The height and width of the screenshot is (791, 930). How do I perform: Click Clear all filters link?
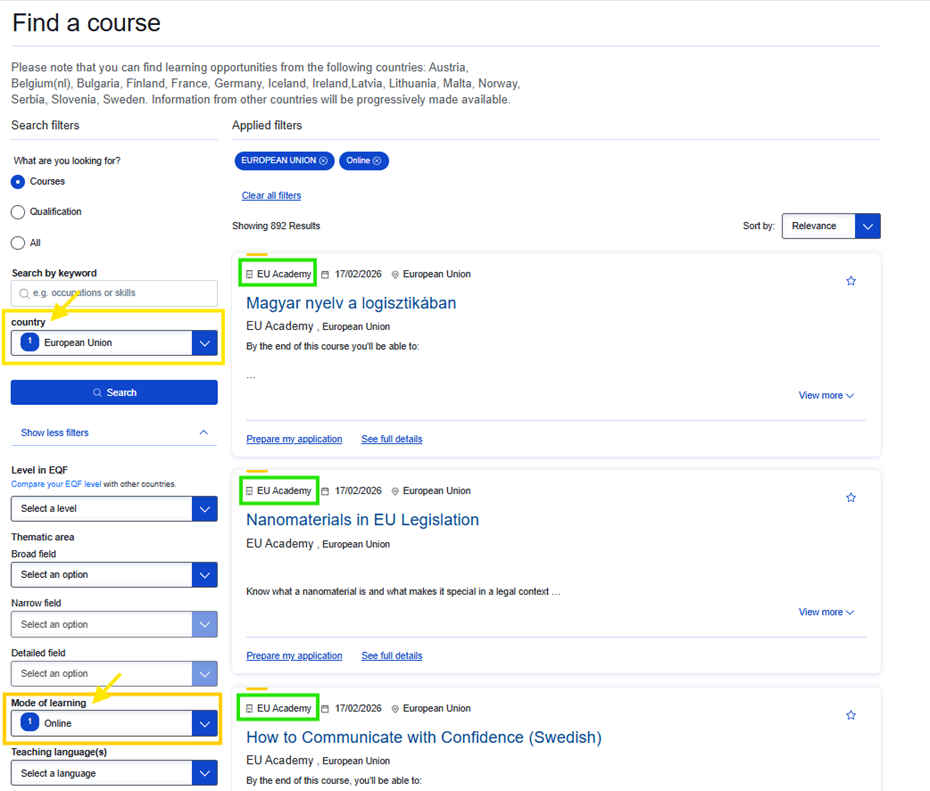tap(271, 196)
